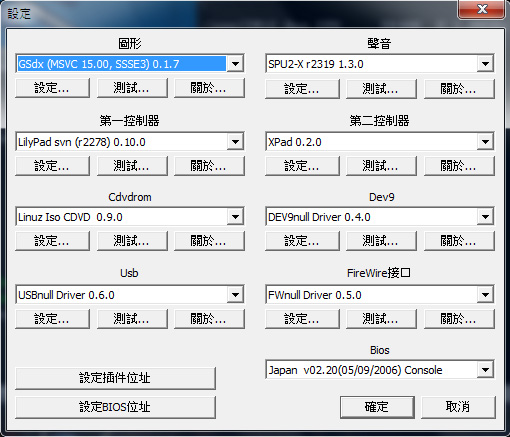Click 關於... under the 圖形 plugin
510x437 pixels.
click(209, 88)
